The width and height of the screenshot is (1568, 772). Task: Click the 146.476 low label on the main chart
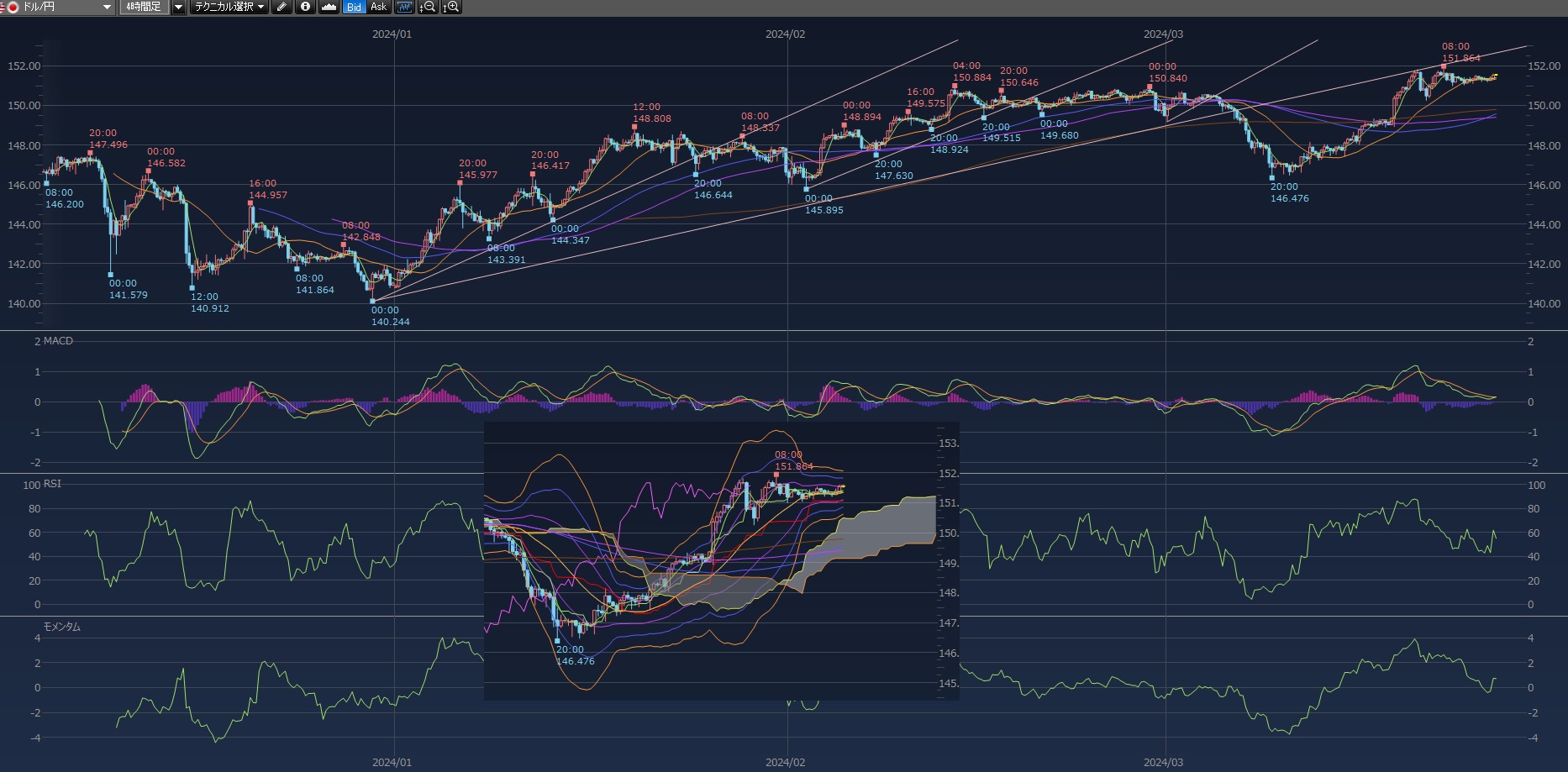coord(1290,198)
